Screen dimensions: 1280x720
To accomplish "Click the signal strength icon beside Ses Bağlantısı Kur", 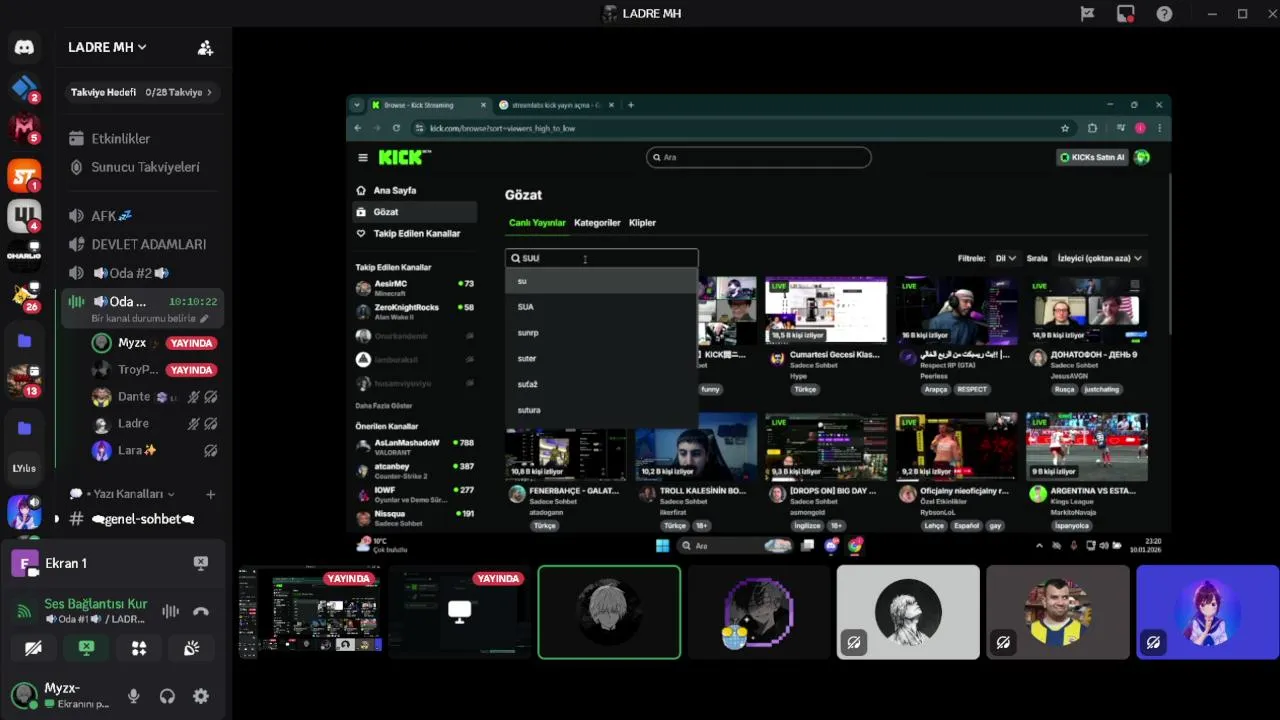I will (x=24, y=611).
